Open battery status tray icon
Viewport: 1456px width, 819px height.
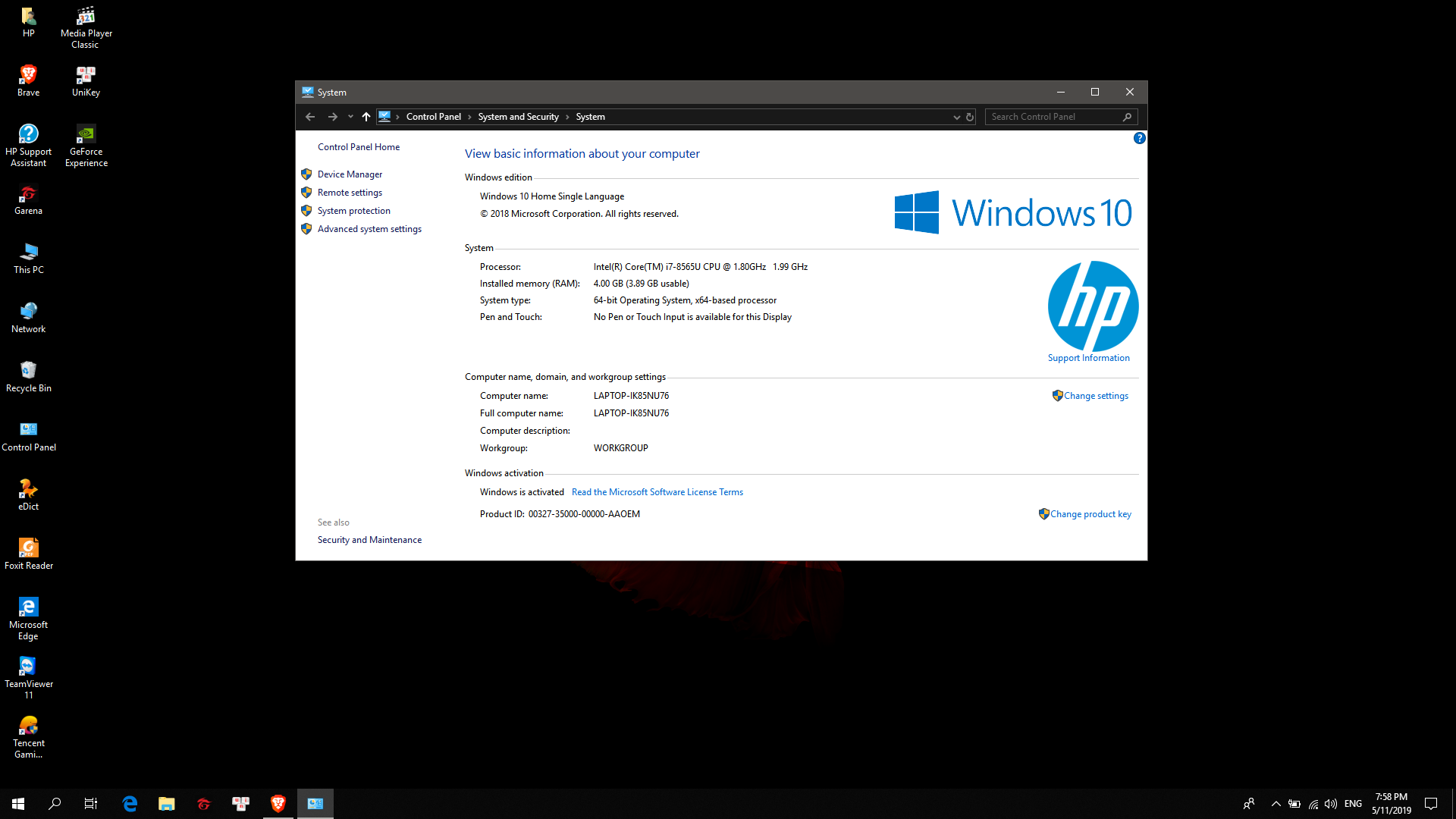pos(1294,804)
